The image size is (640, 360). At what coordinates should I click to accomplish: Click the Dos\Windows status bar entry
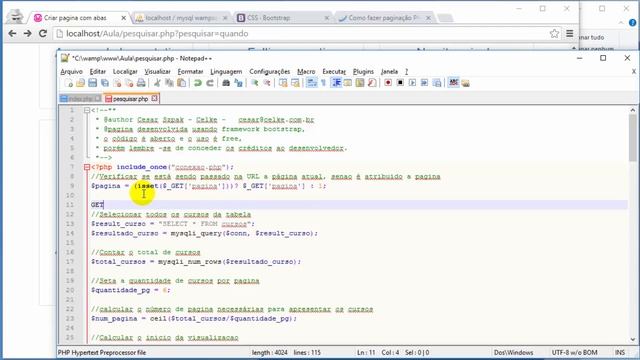(513, 352)
